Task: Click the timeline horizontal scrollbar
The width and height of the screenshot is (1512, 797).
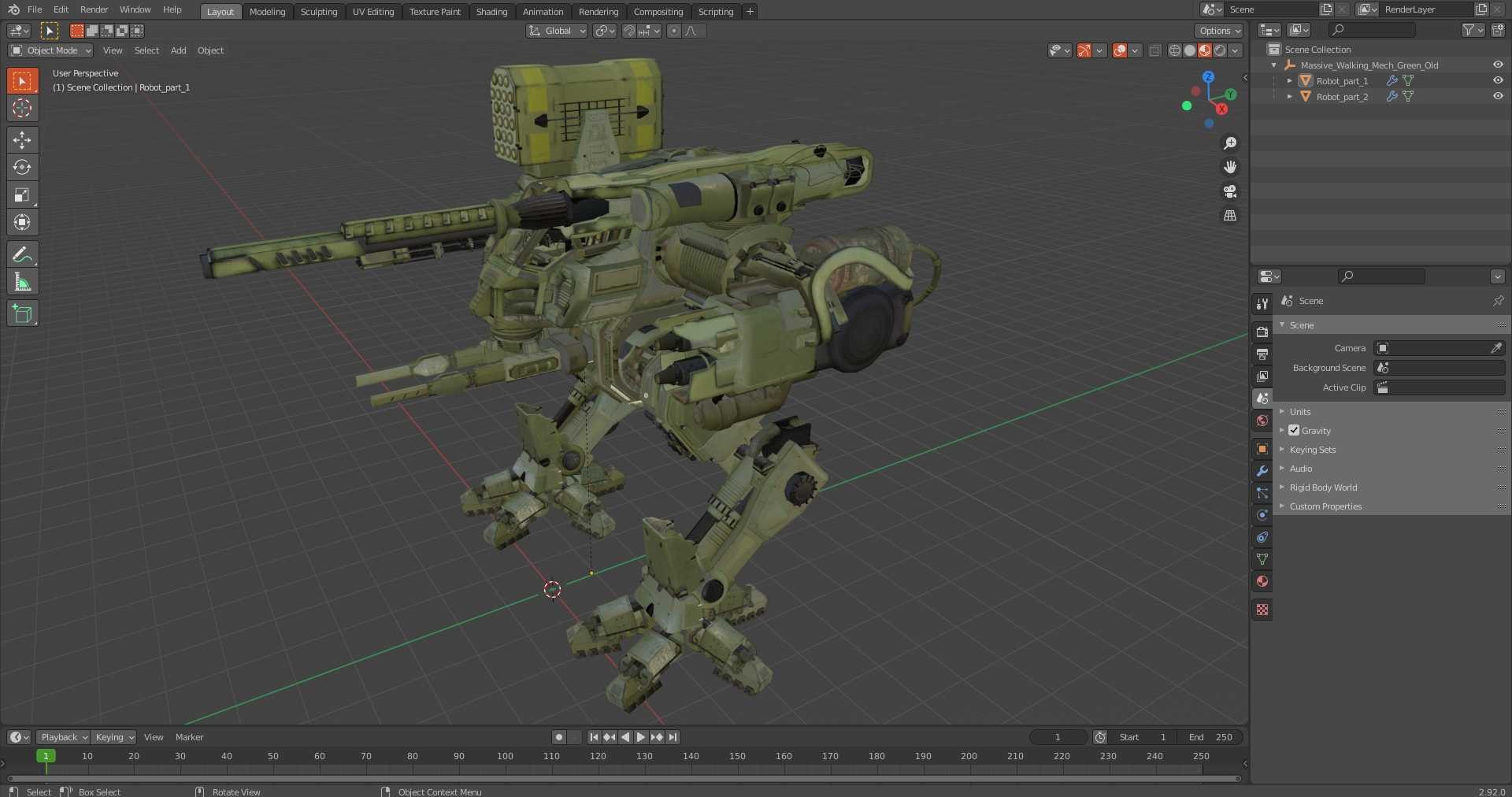Action: coord(624,779)
